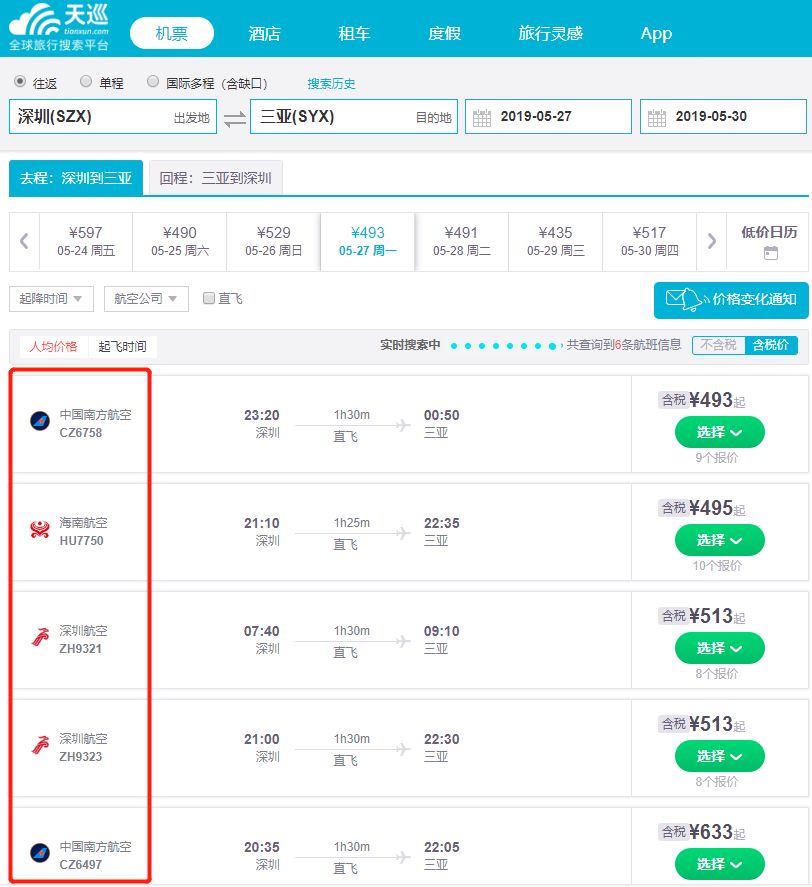Switch to 去程 深圳到三亚 tab
This screenshot has height=887, width=812.
point(76,178)
